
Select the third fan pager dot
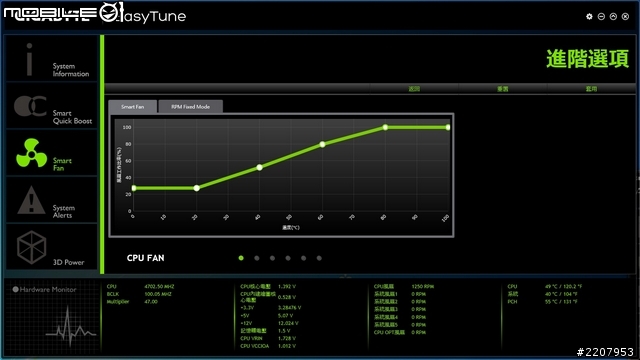pyautogui.click(x=272, y=258)
